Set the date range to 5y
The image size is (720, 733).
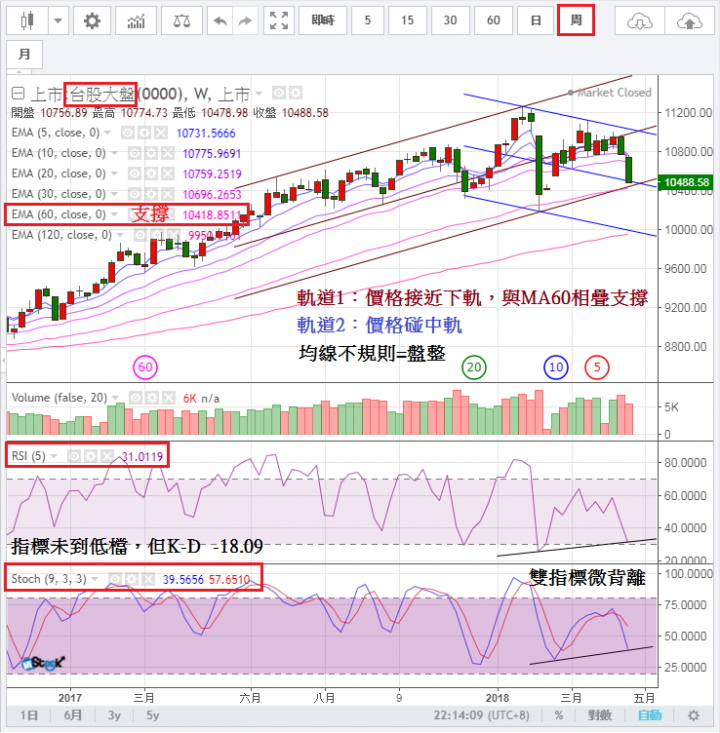tap(153, 715)
